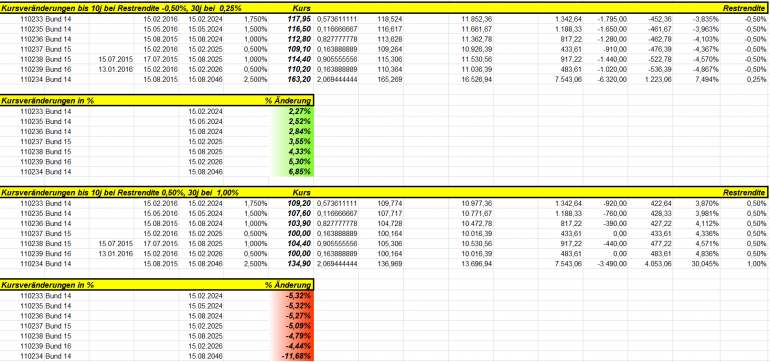Screen dimensions: 770x362
Task: Select Kurs cell 163,20 for Bund 2046
Action: tap(291, 80)
